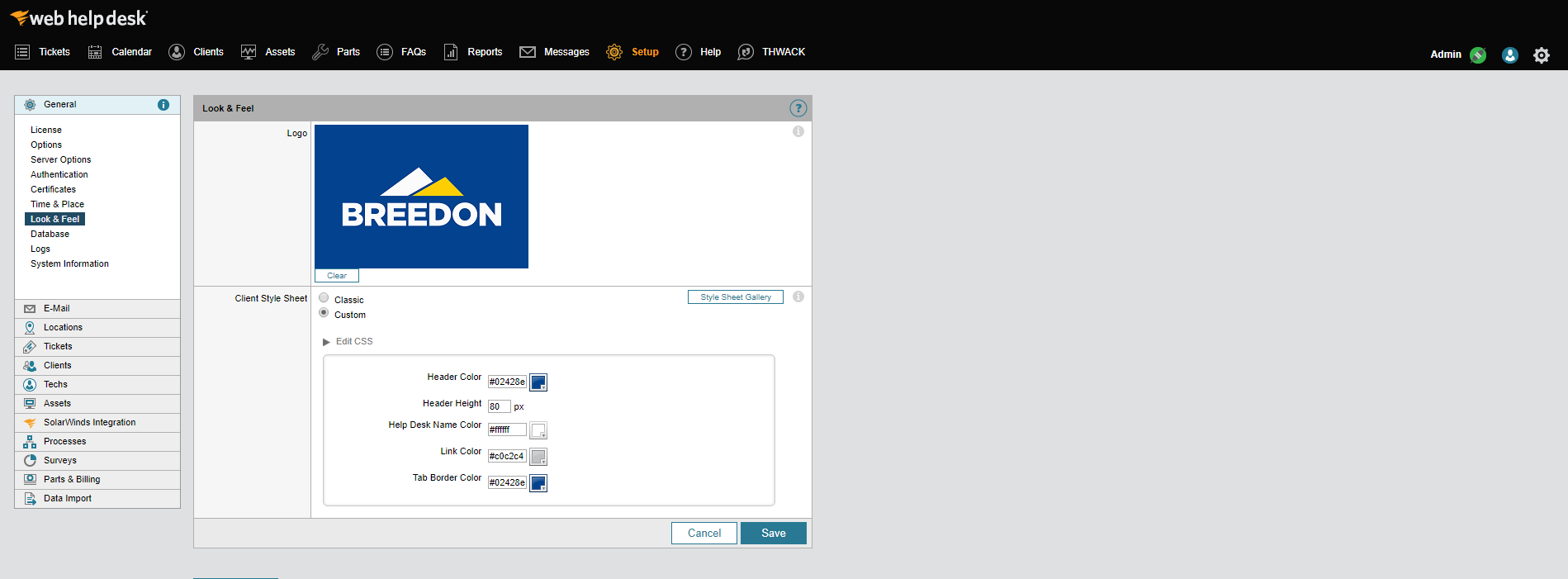Viewport: 1568px width, 579px height.
Task: Click the Data Import icon in sidebar
Action: point(30,499)
